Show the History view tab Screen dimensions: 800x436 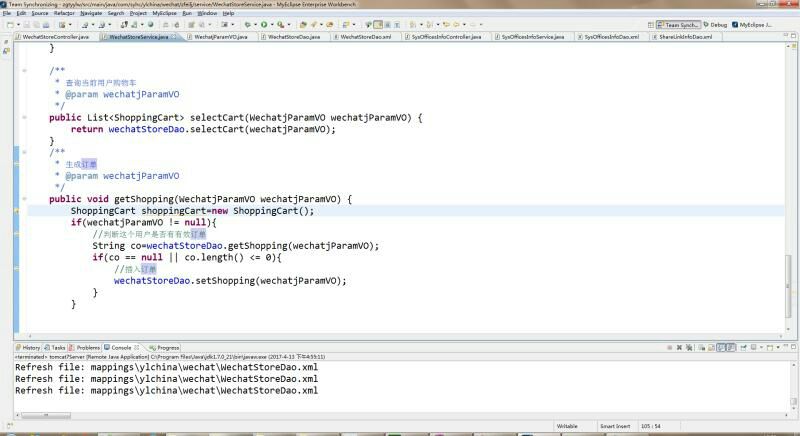coord(32,347)
